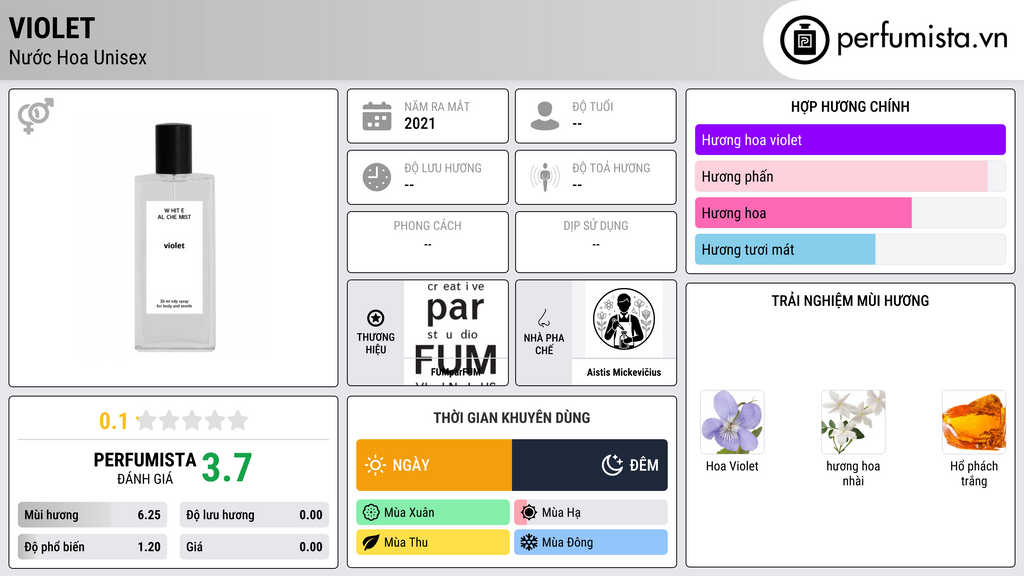This screenshot has width=1024, height=576.
Task: Click the Hoa Violet note thumbnail
Action: coord(732,422)
